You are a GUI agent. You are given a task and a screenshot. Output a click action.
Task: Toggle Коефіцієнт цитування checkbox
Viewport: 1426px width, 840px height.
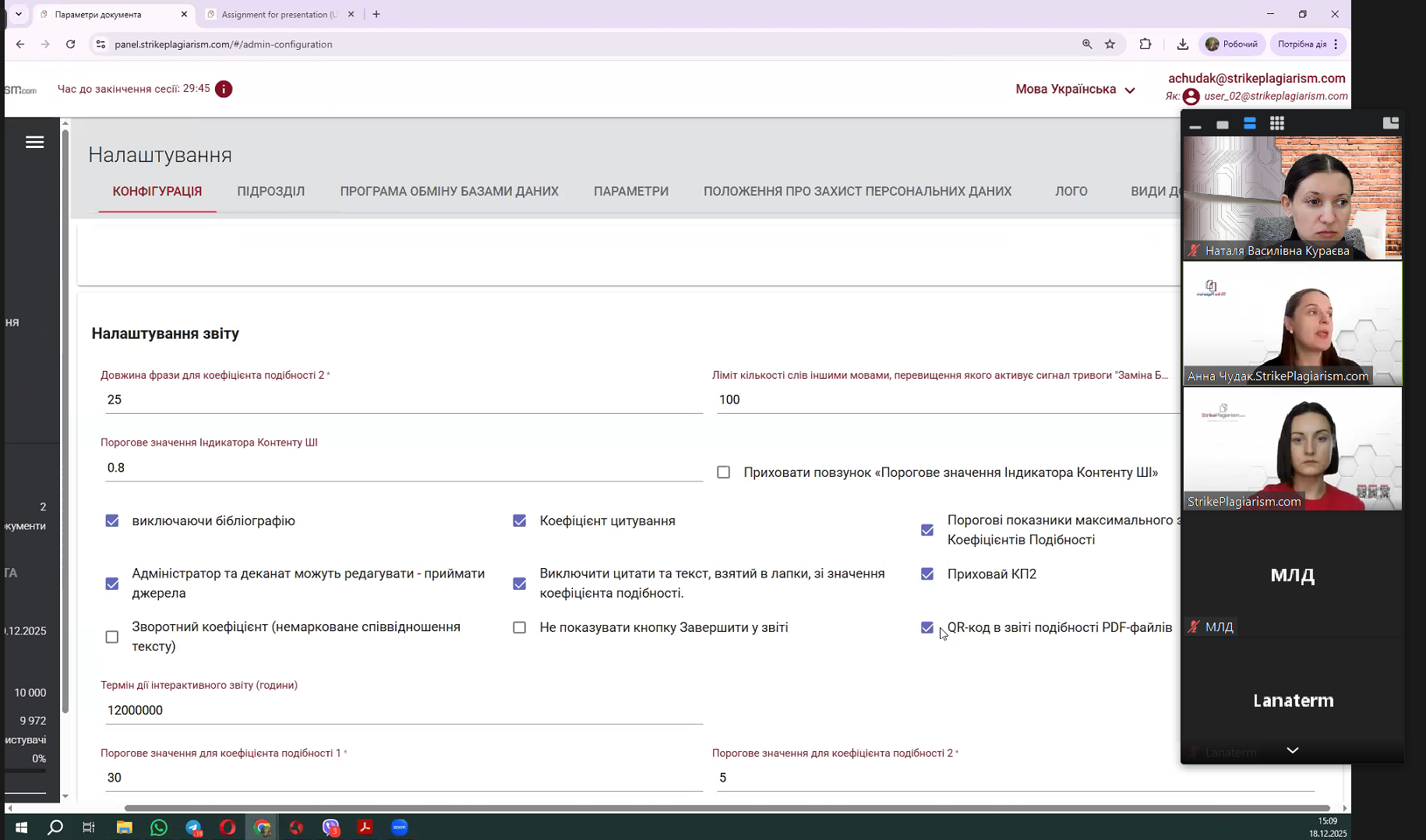(x=520, y=521)
